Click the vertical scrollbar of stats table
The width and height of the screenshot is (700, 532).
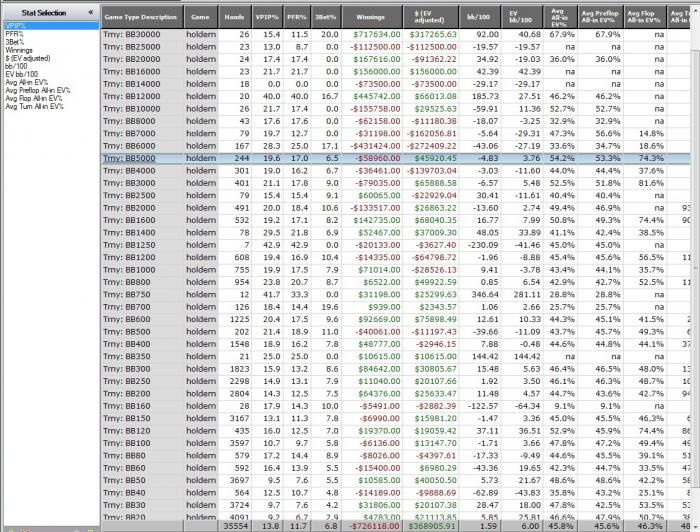point(695,268)
